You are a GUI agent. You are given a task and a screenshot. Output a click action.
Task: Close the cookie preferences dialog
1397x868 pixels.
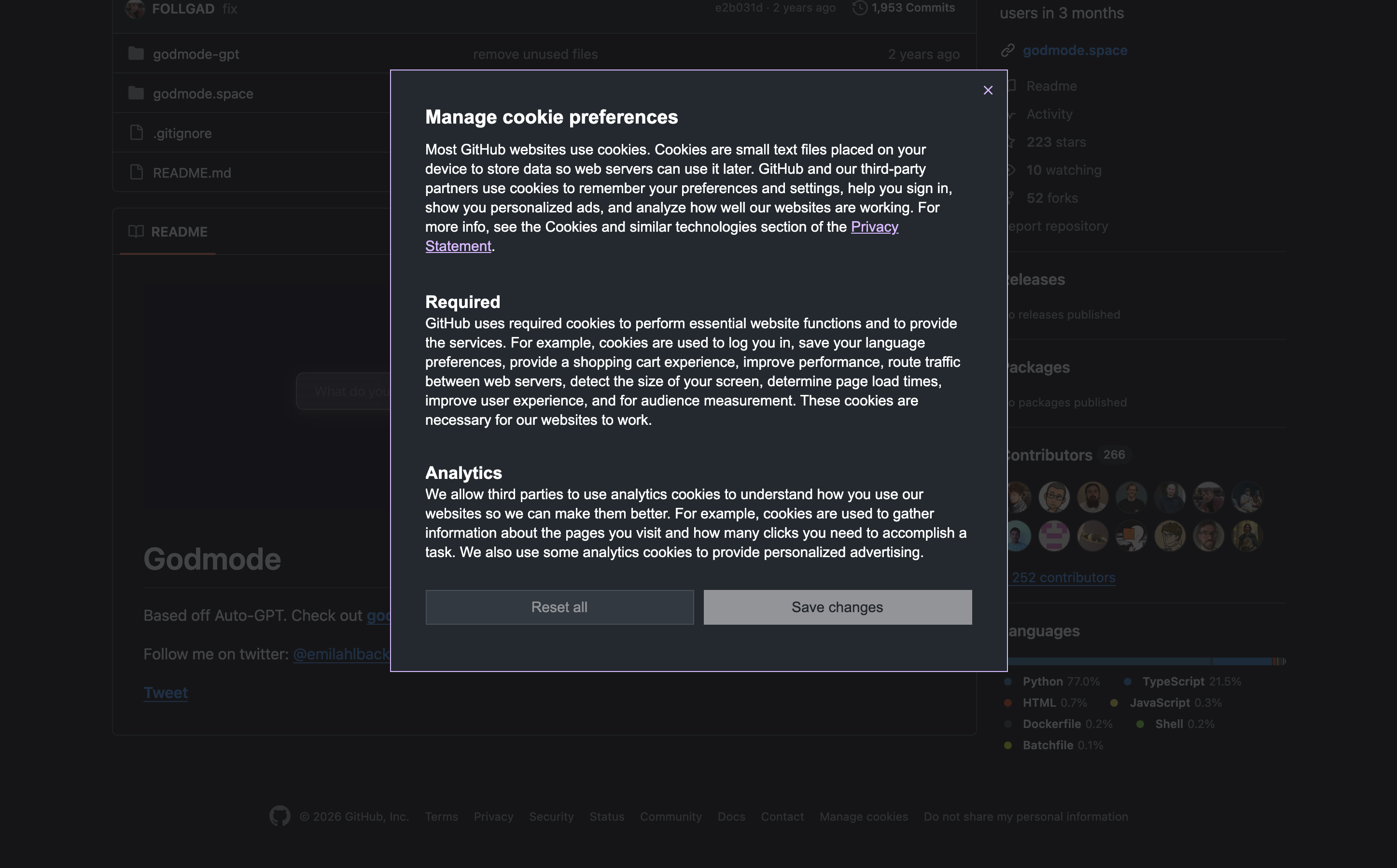(987, 90)
